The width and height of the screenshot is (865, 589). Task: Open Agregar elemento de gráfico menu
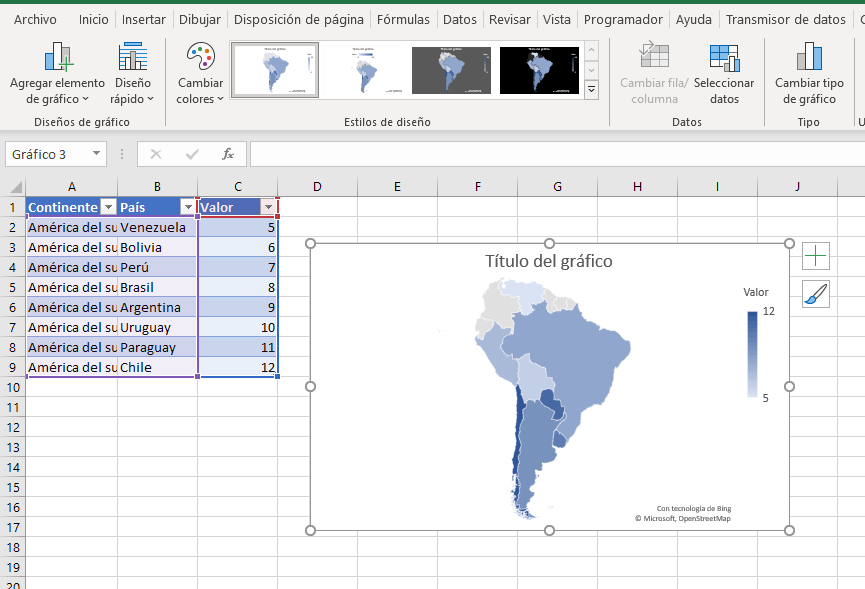click(57, 74)
